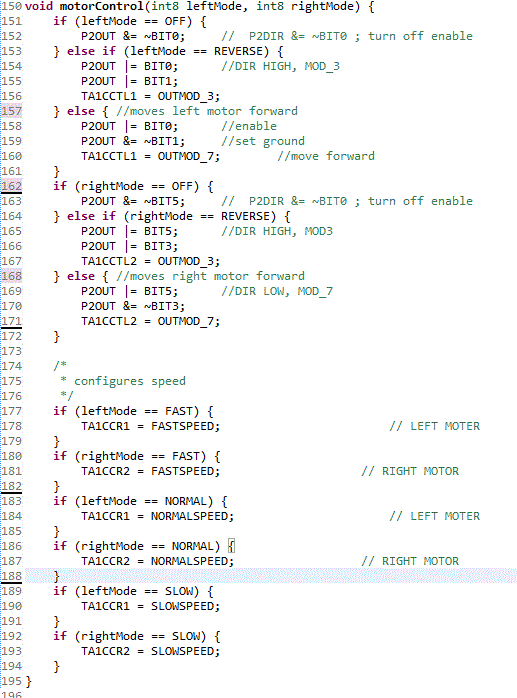Image resolution: width=517 pixels, height=698 pixels.
Task: Click 'TA1CCR1 = FASTSPEED;' statement
Action: (x=151, y=426)
